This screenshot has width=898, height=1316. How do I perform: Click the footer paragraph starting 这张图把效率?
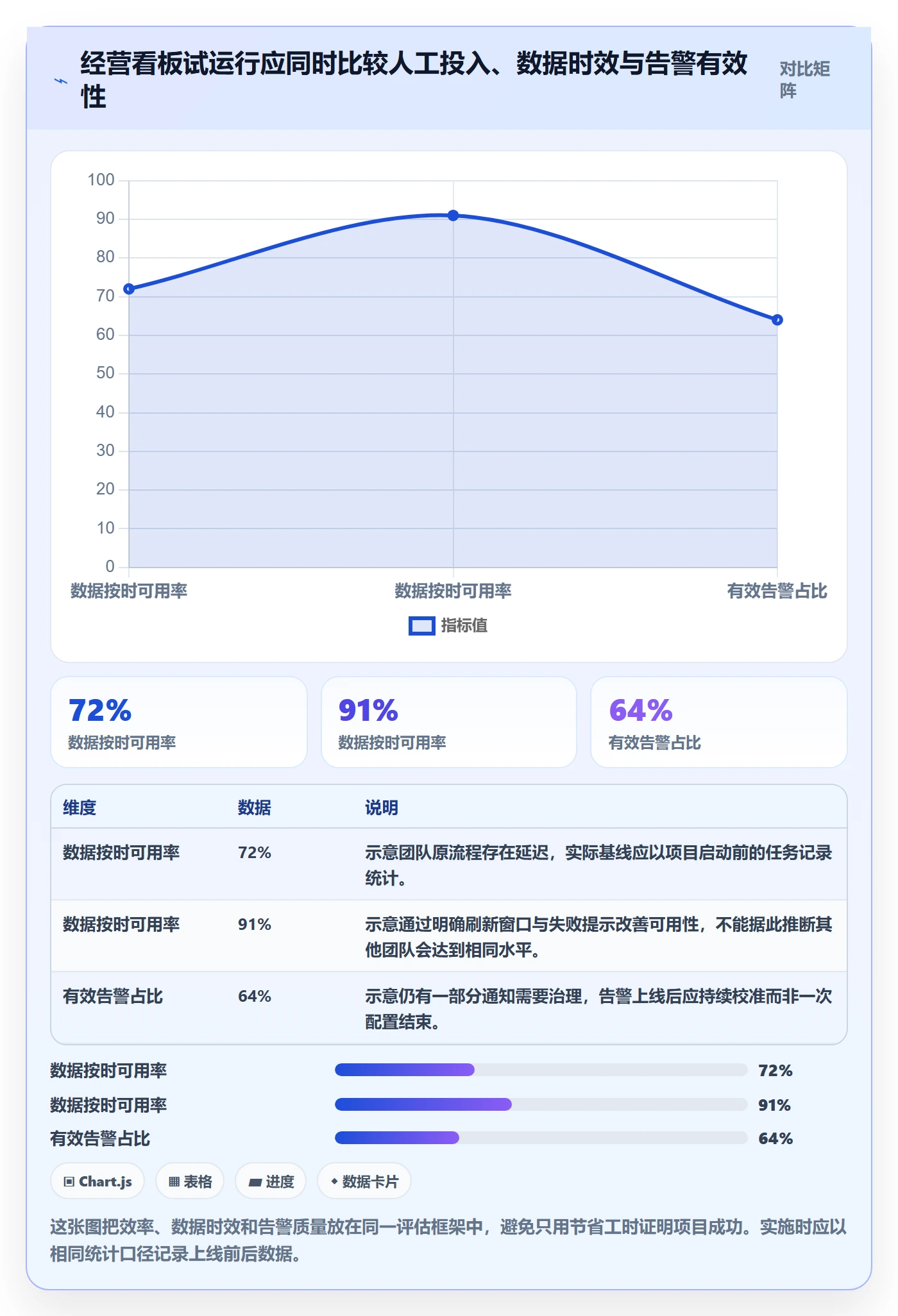pyautogui.click(x=448, y=1240)
